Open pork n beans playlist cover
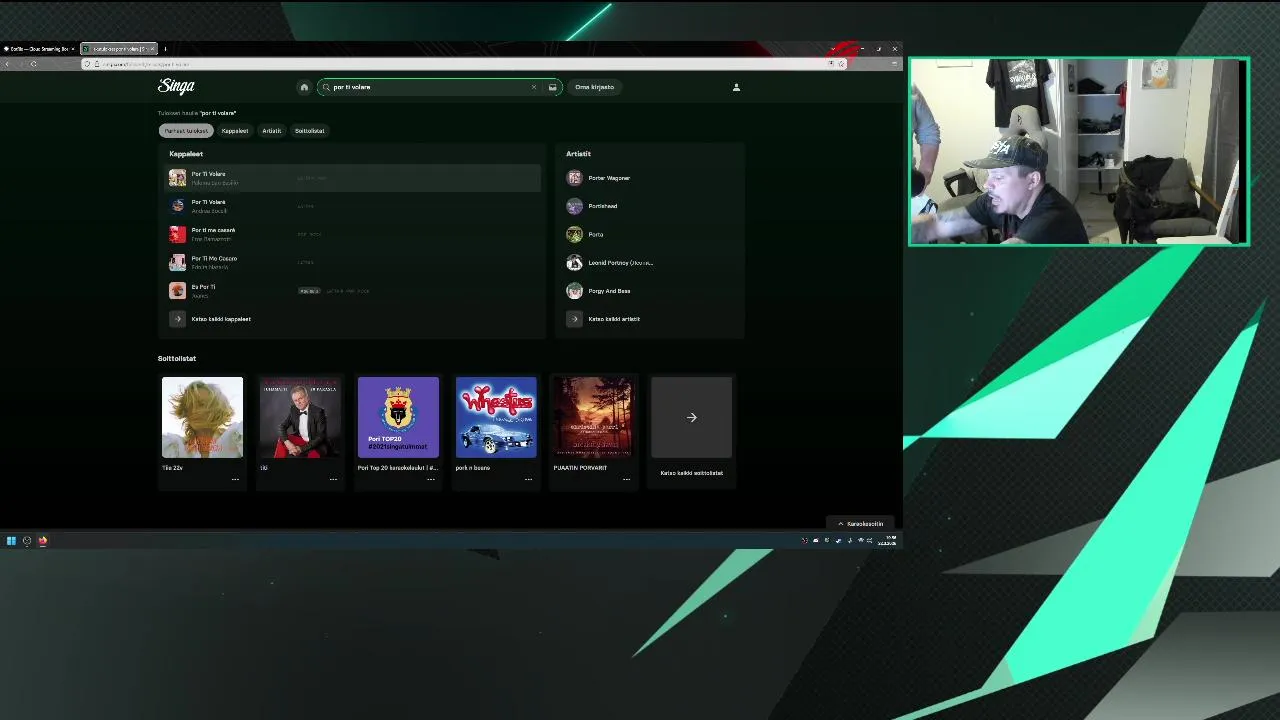 pyautogui.click(x=496, y=417)
